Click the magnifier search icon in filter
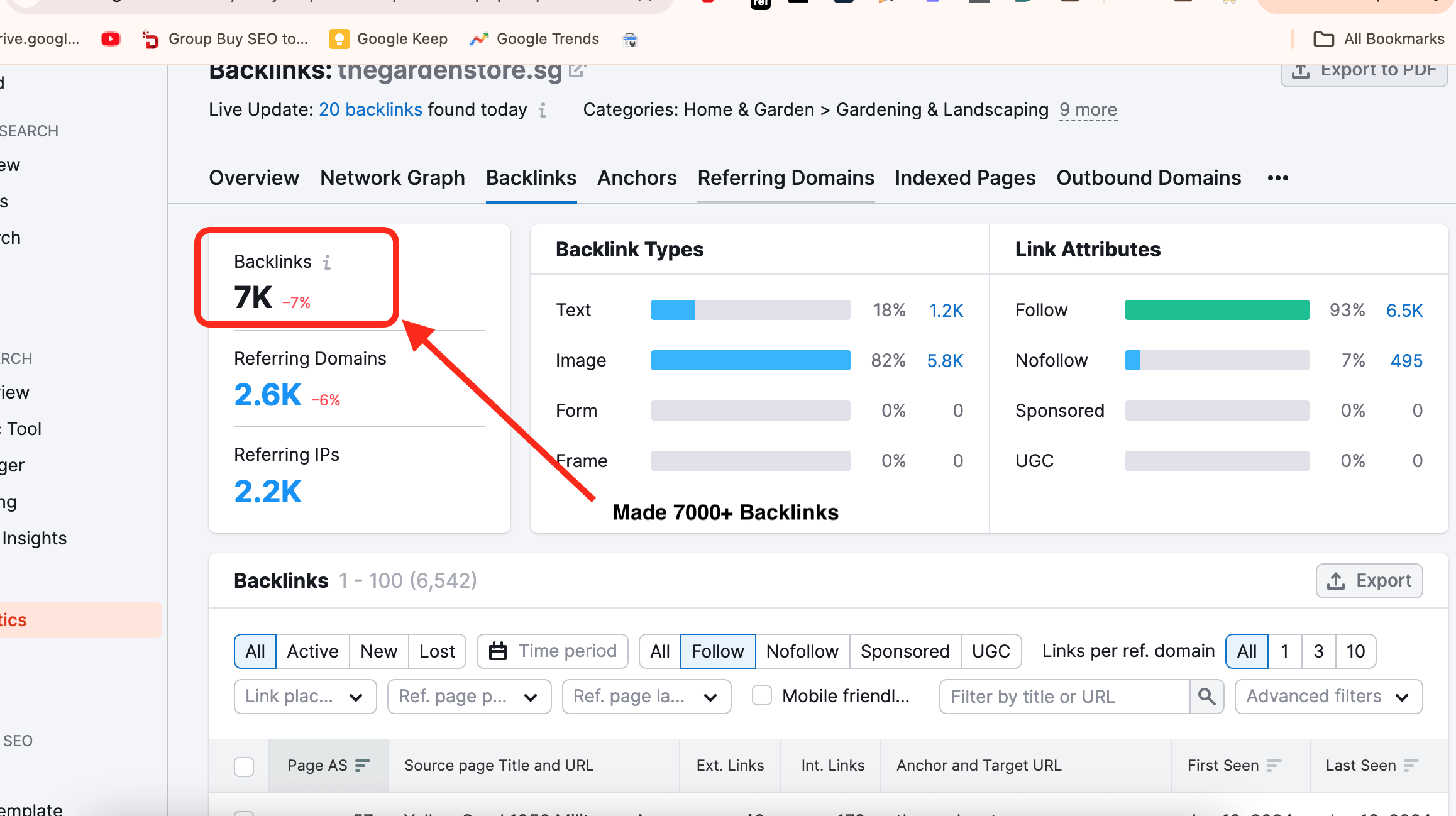Viewport: 1456px width, 816px height. tap(1206, 697)
